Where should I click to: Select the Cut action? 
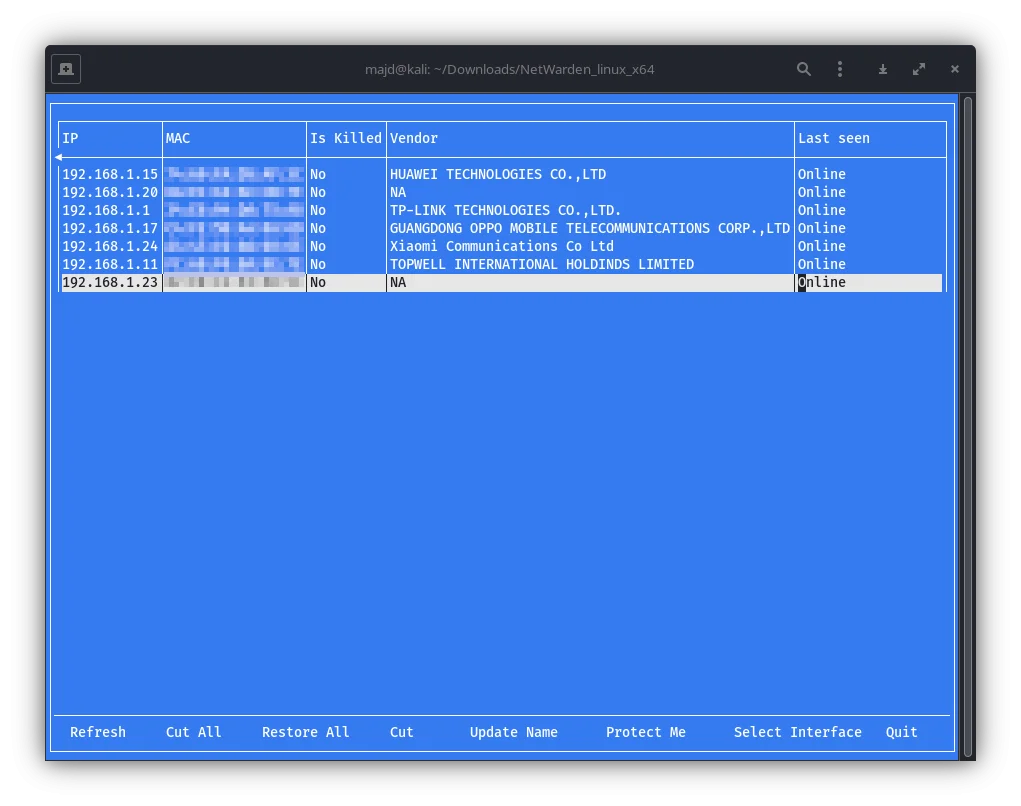402,732
